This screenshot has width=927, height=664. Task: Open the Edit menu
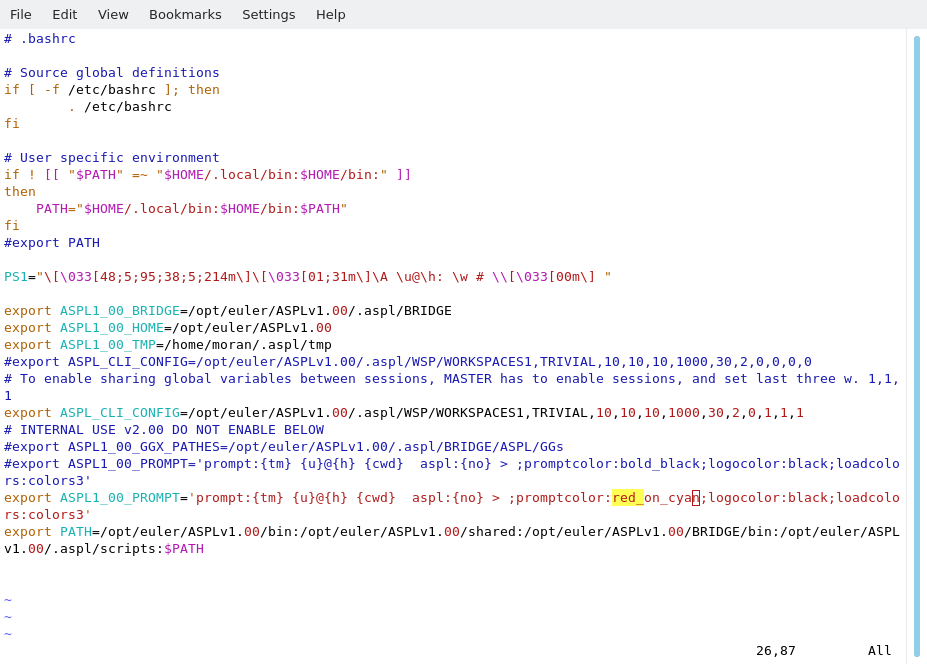(x=65, y=14)
